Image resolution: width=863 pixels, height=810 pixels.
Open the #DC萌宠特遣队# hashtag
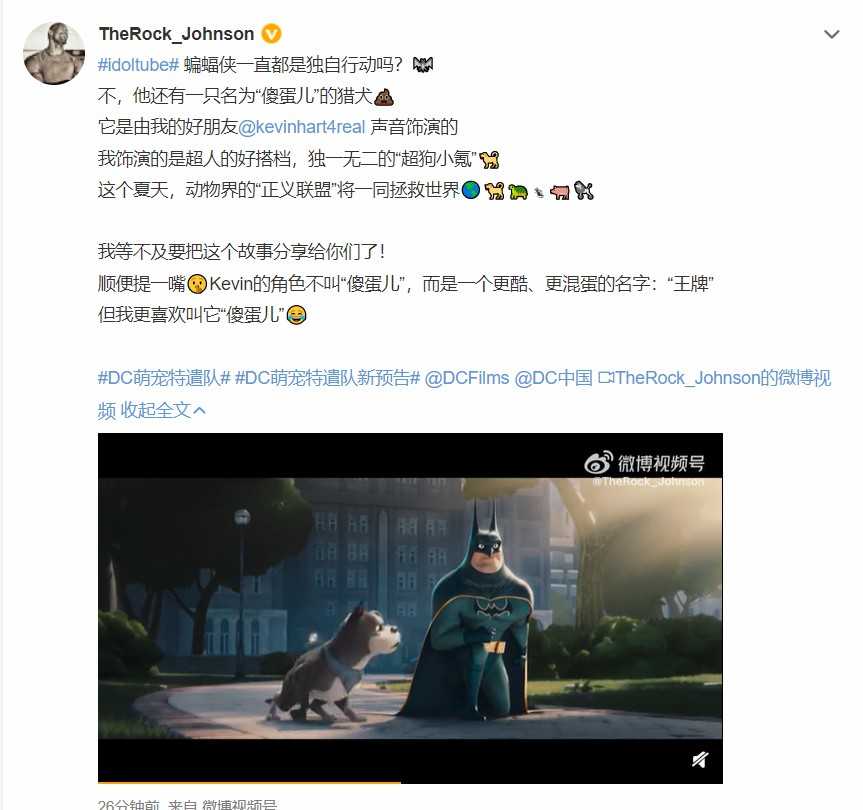164,378
